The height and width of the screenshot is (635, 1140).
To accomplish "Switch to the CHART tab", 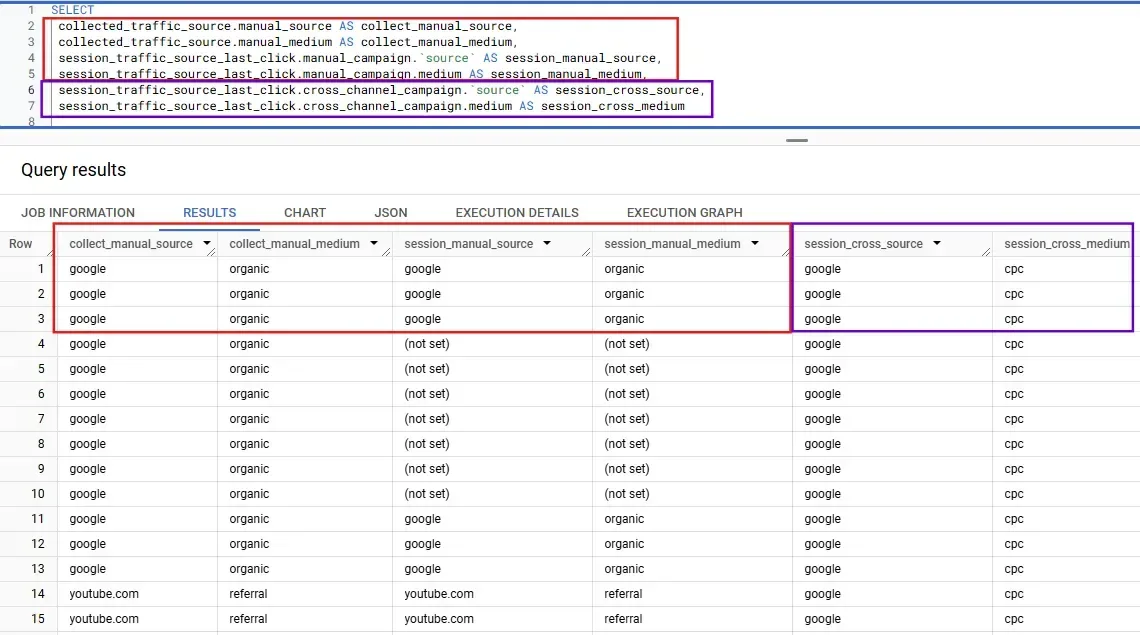I will click(x=305, y=212).
